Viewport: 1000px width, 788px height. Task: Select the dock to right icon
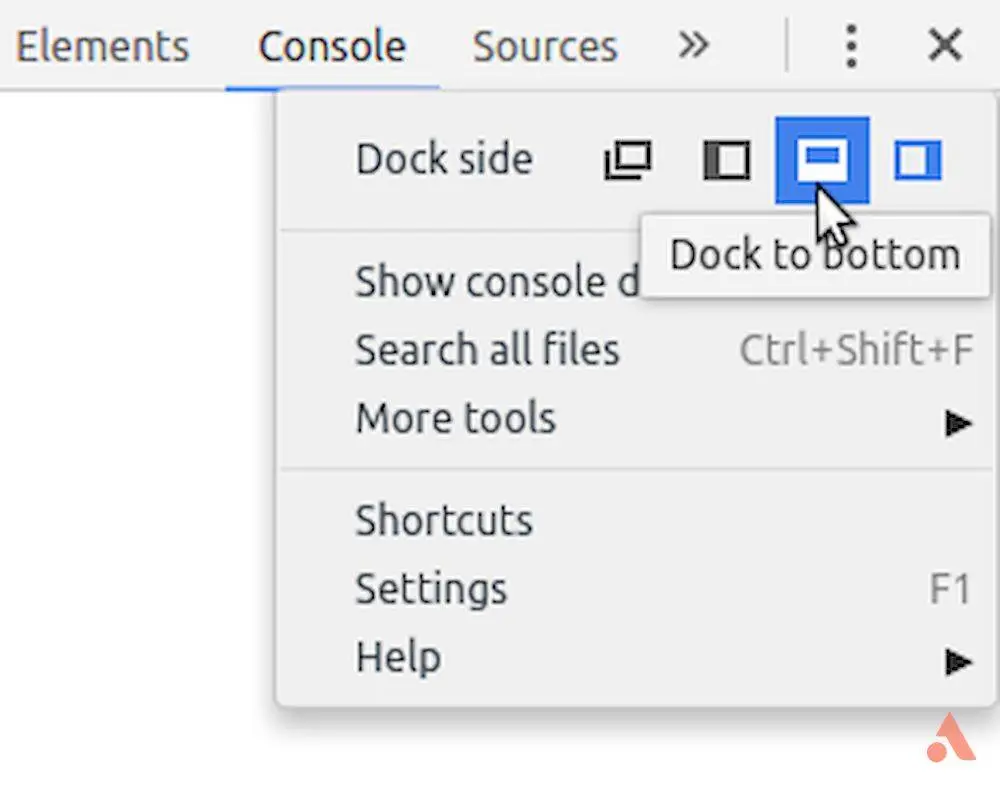click(917, 160)
